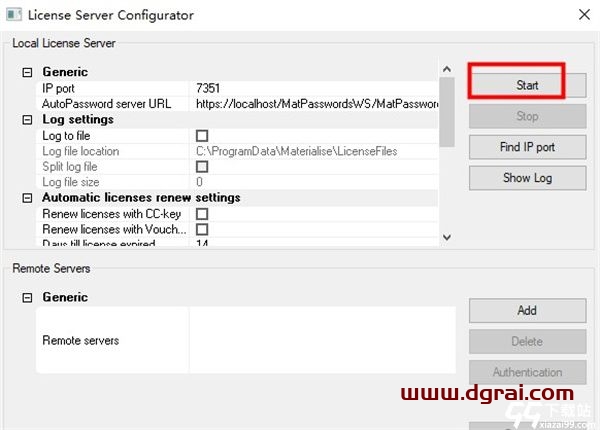Image resolution: width=600 pixels, height=430 pixels.
Task: Collapse Automatic licenses renew settings group
Action: (x=27, y=198)
